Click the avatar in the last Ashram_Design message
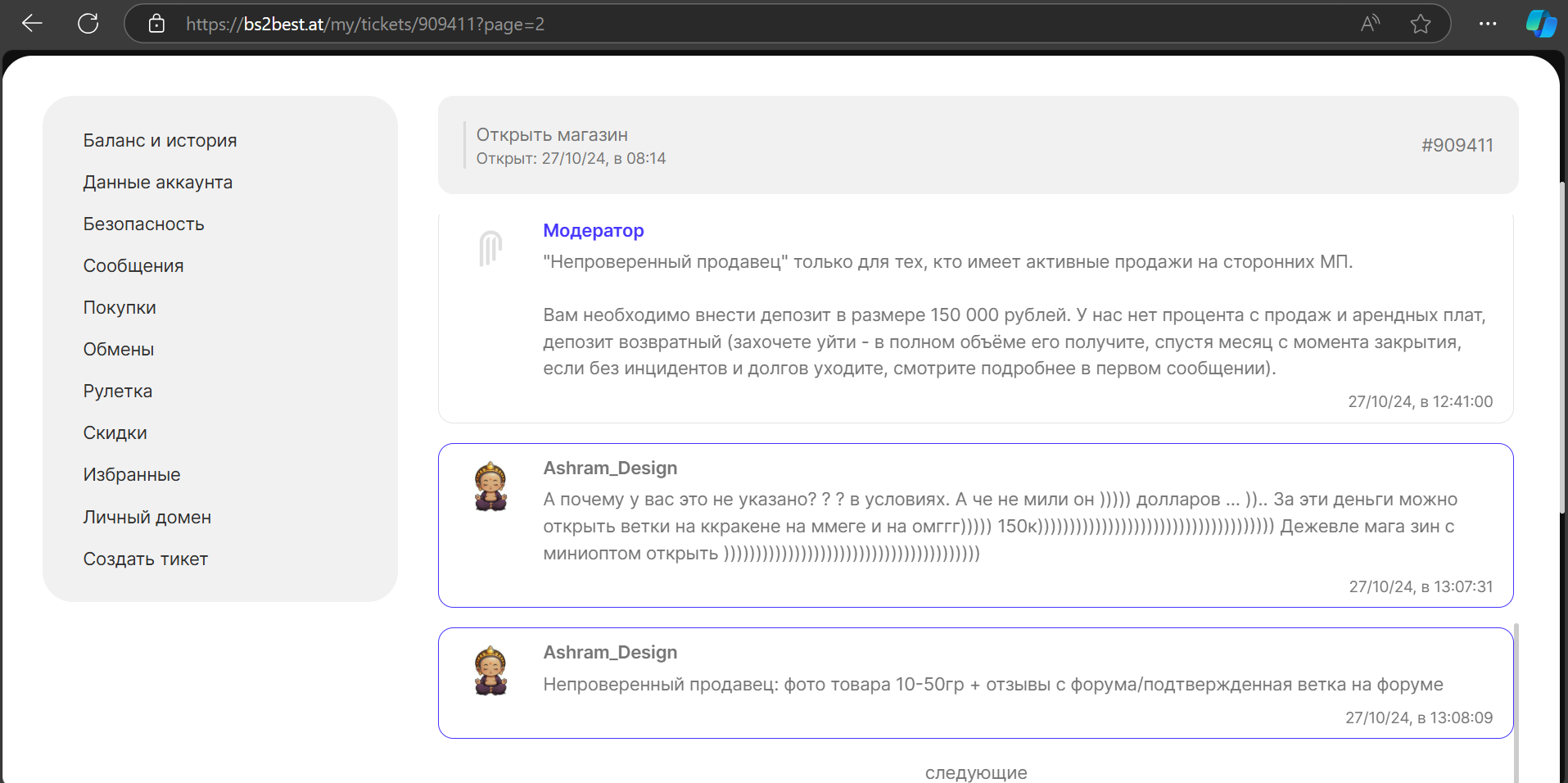 point(490,671)
